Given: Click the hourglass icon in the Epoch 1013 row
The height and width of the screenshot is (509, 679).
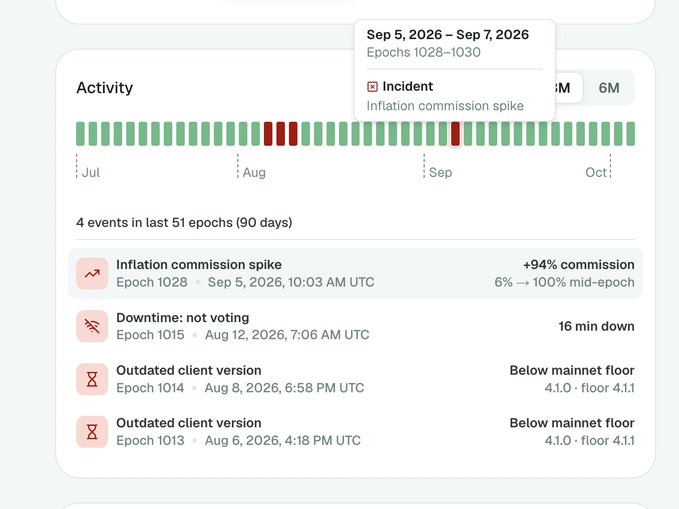Looking at the screenshot, I should [92, 432].
